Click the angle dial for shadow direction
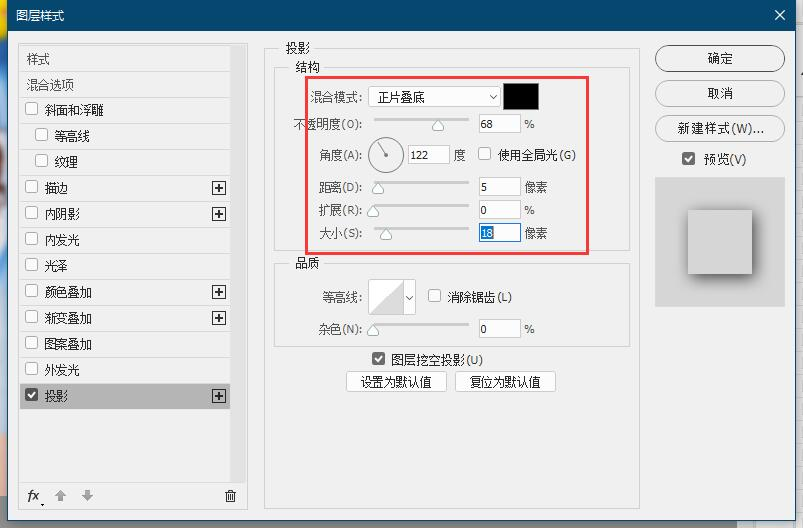This screenshot has height=528, width=803. [386, 155]
